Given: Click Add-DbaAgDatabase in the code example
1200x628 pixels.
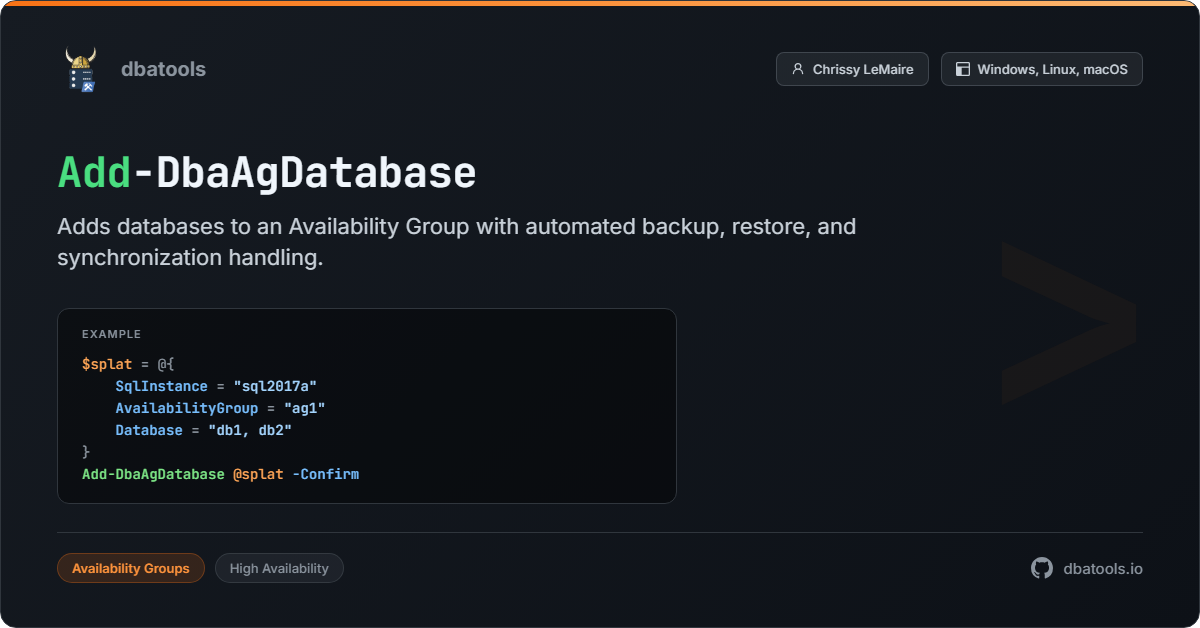Looking at the screenshot, I should tap(153, 474).
